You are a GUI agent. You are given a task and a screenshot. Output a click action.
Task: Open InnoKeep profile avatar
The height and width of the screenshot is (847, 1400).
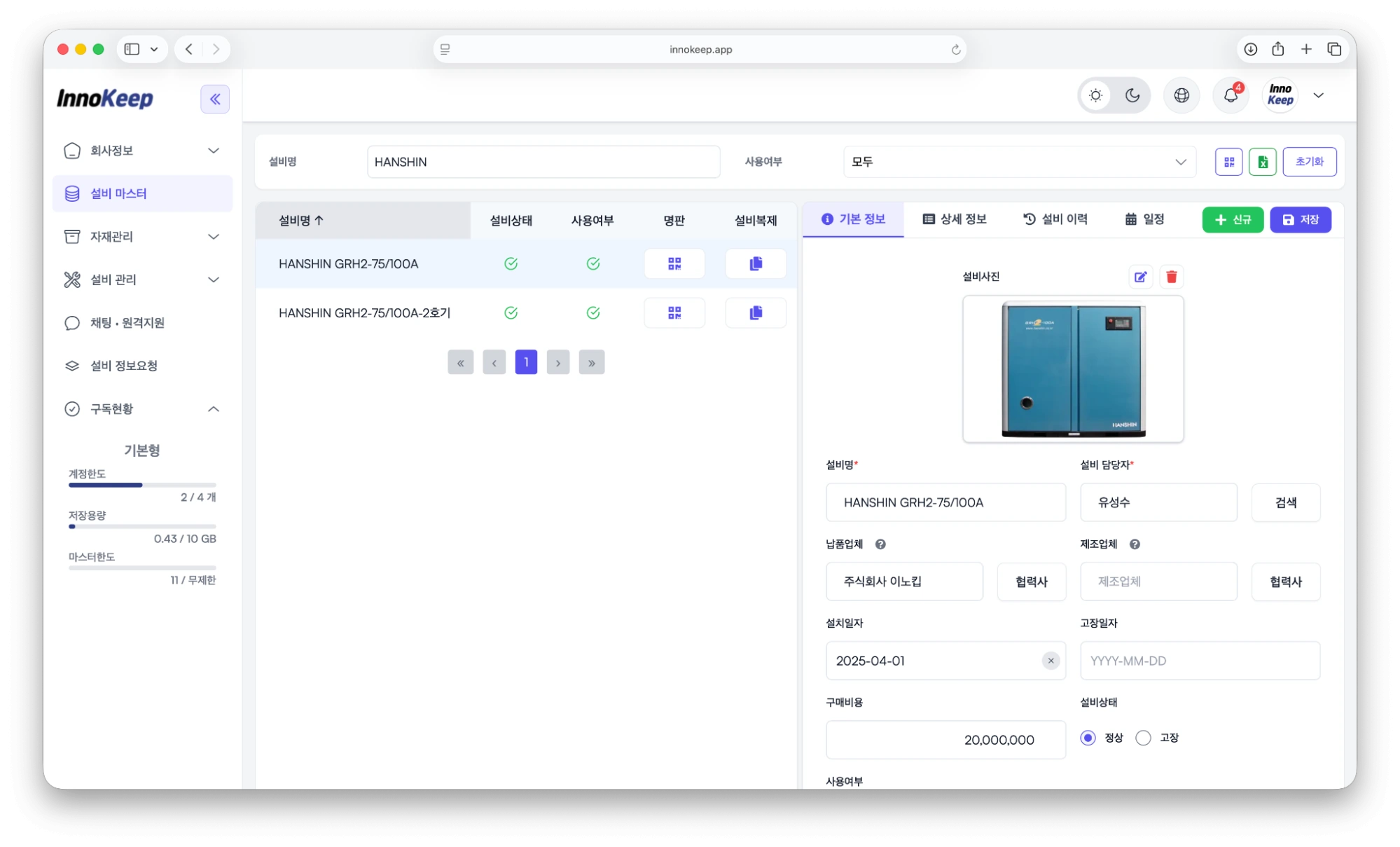click(x=1280, y=95)
